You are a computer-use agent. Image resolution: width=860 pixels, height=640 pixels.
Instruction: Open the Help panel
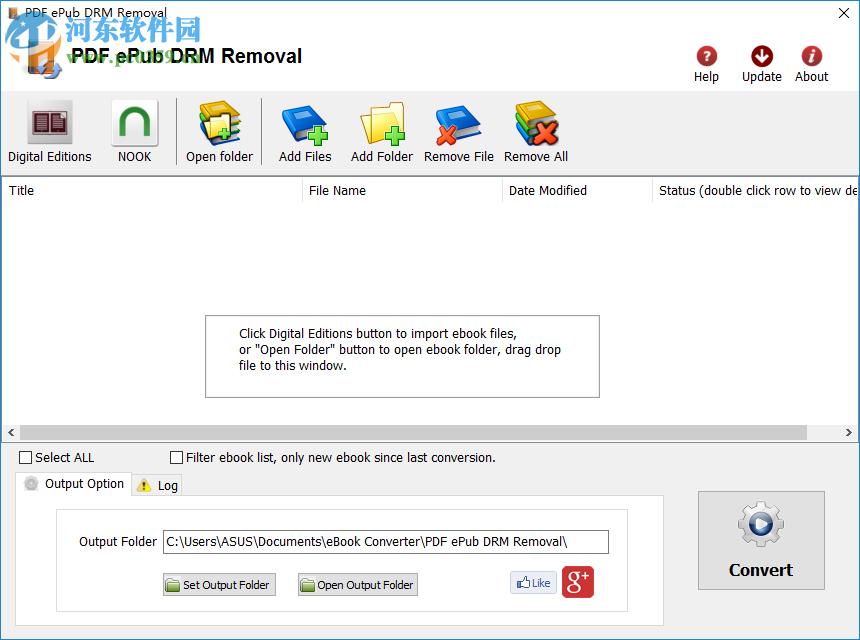pyautogui.click(x=706, y=62)
